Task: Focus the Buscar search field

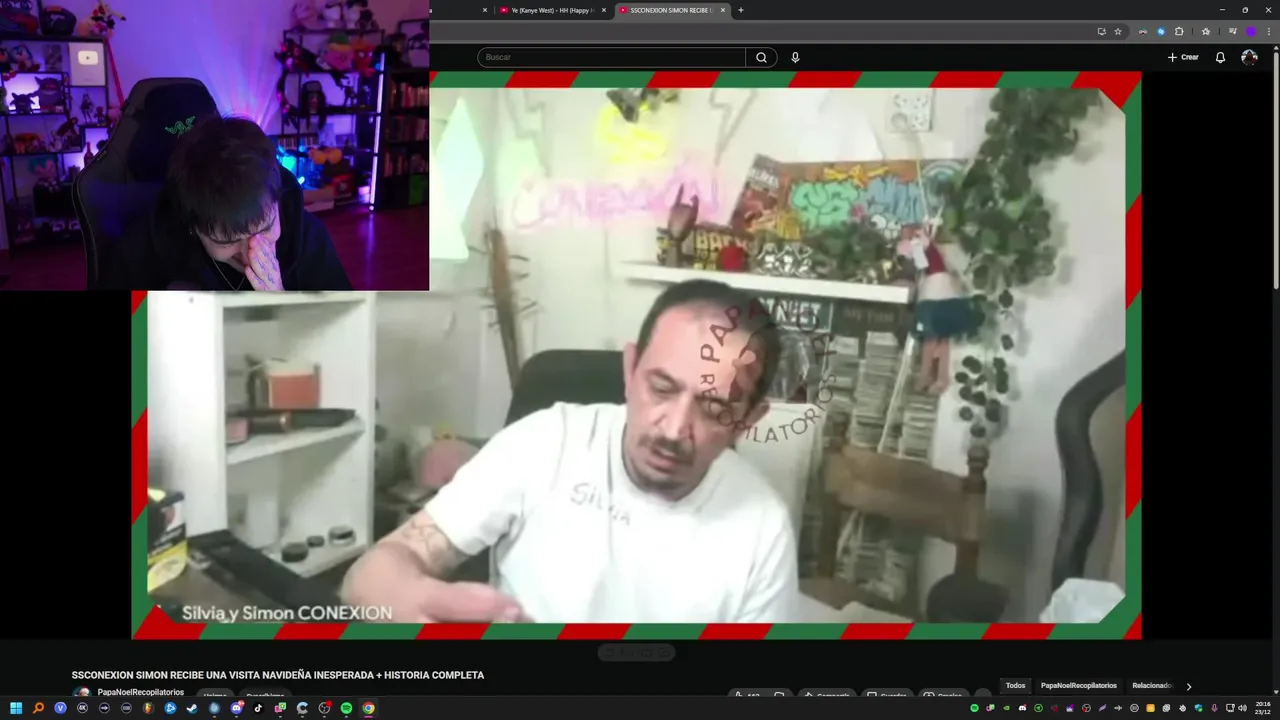Action: 611,57
